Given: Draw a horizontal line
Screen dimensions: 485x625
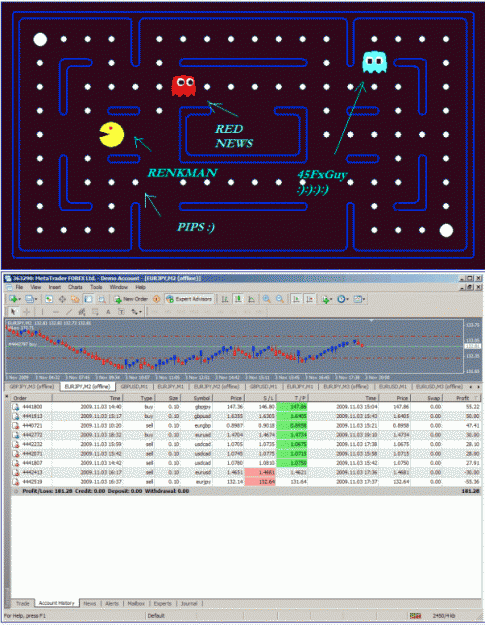Looking at the screenshot, I should (x=56, y=312).
